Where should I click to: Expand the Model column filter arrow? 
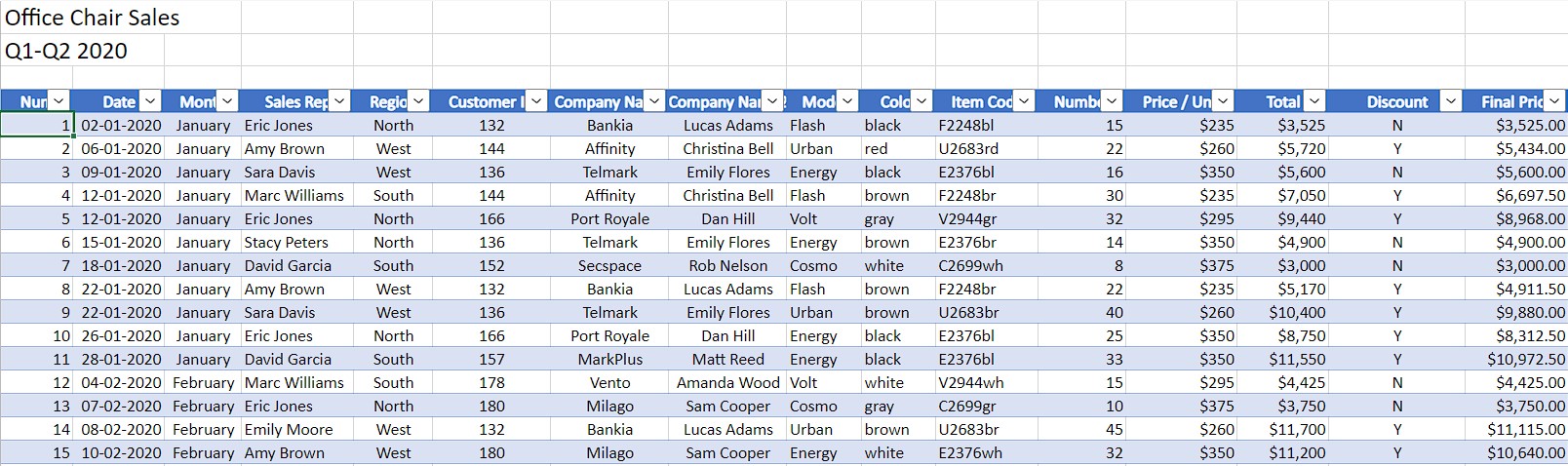coord(847,101)
